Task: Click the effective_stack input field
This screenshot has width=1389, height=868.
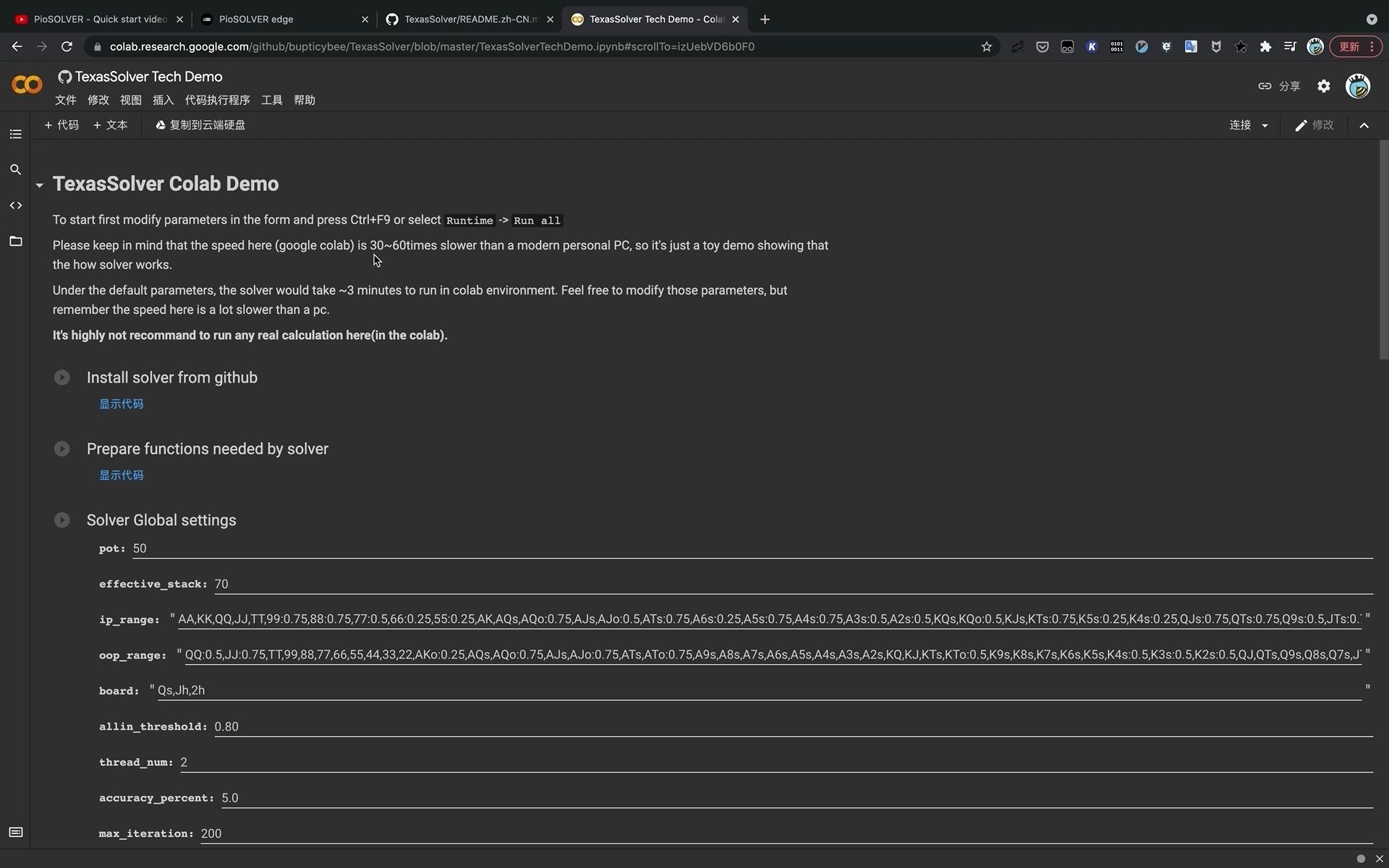Action: coord(794,584)
